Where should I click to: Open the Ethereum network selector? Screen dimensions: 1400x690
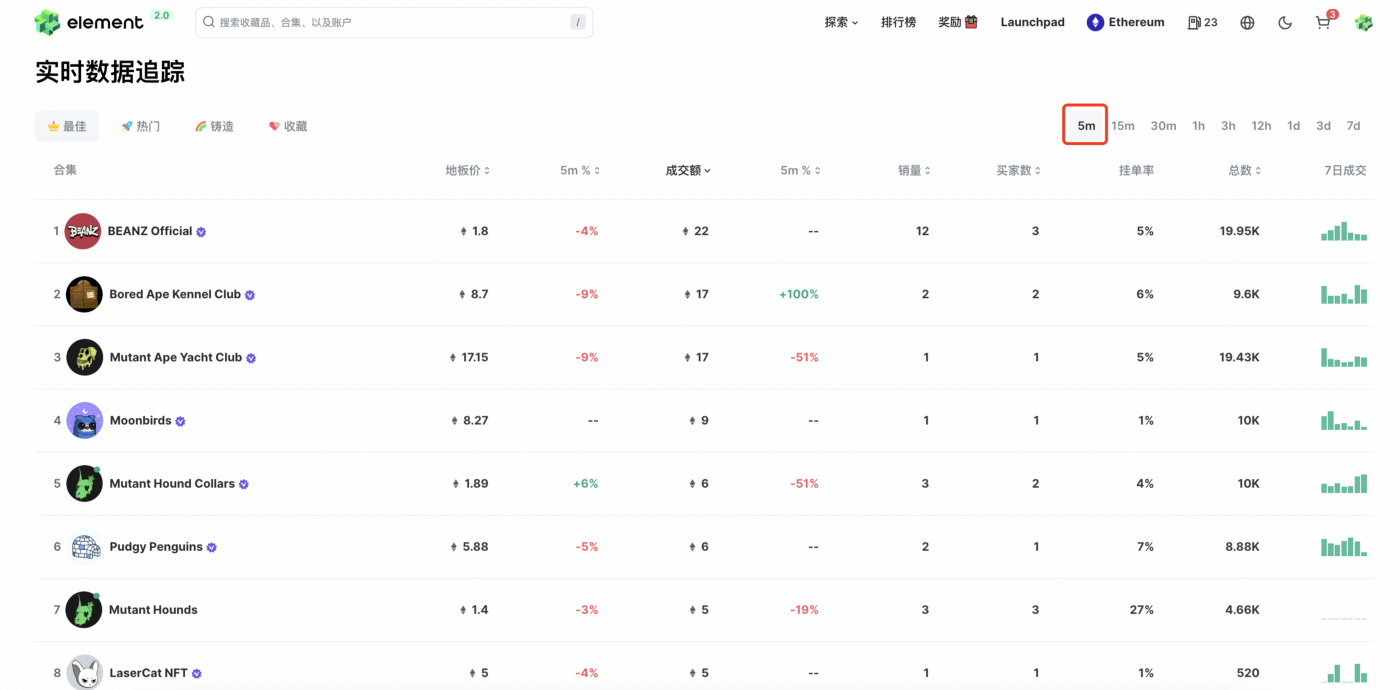[x=1126, y=22]
